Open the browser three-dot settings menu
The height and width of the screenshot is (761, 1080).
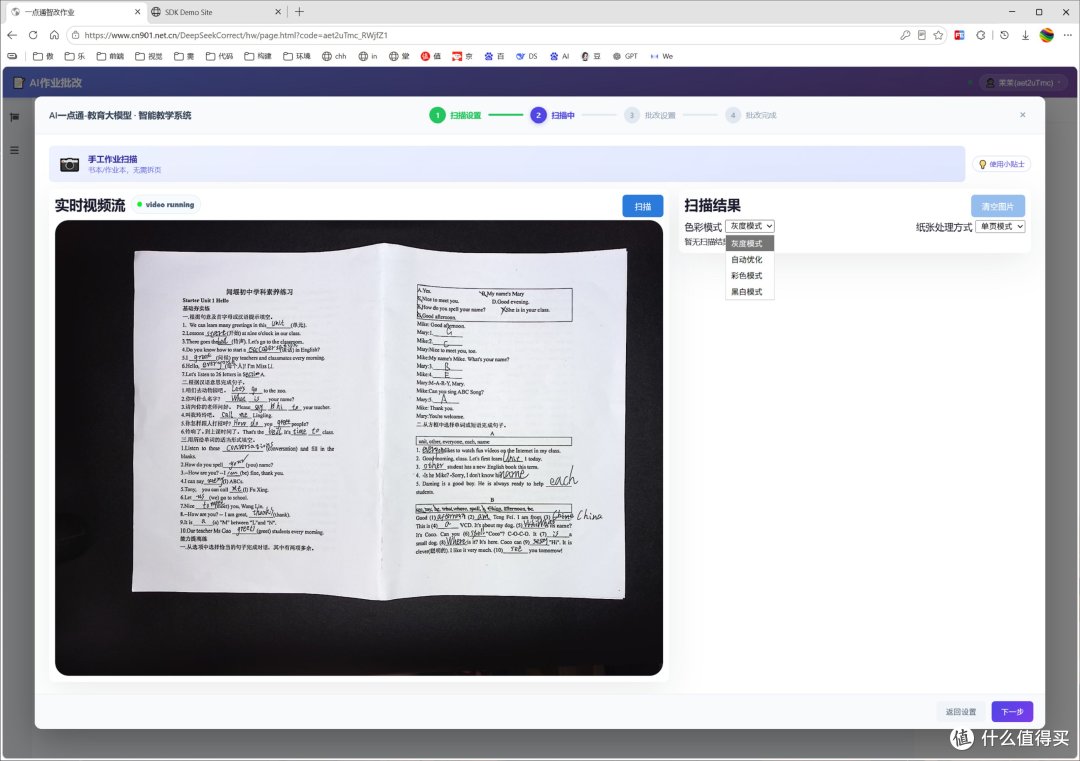pos(1068,35)
